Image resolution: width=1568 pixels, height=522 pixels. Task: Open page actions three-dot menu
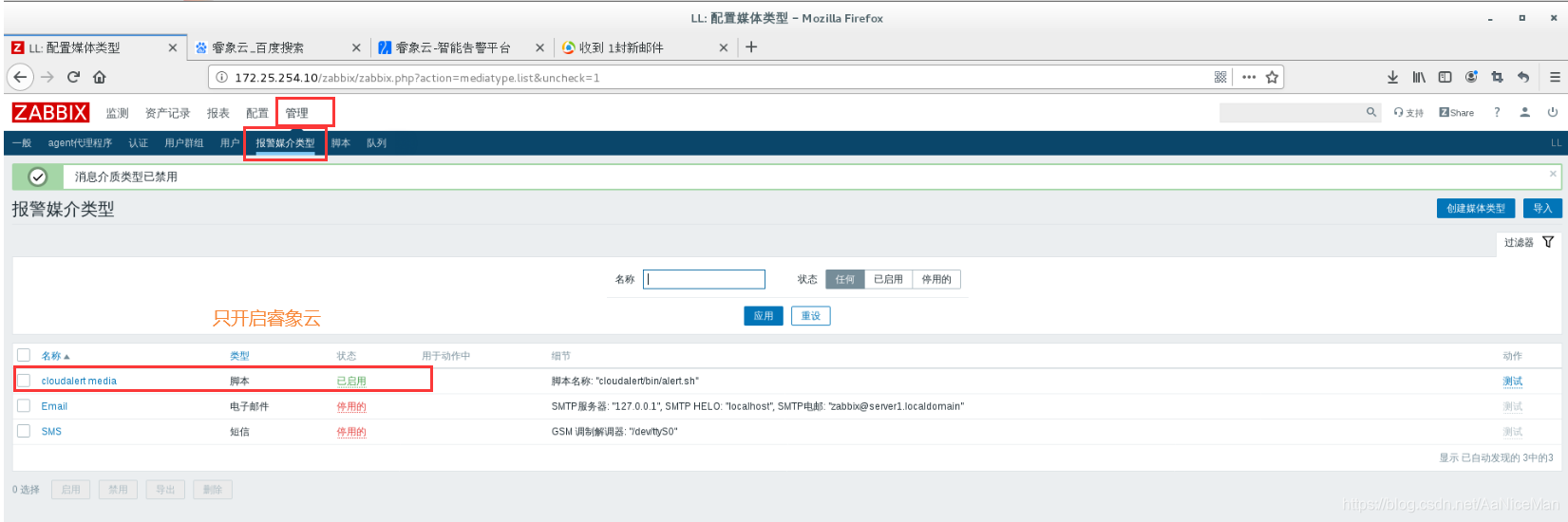click(x=1249, y=77)
